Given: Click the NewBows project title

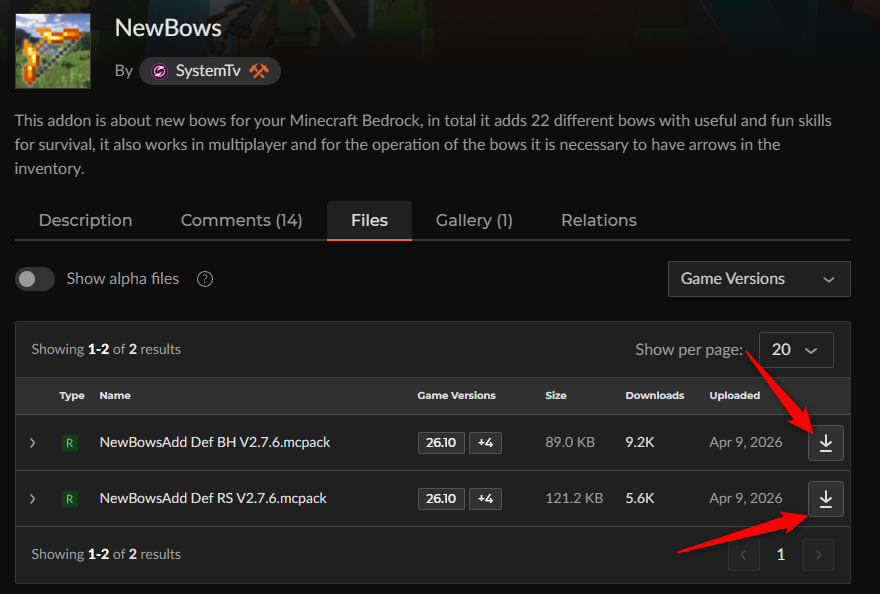Looking at the screenshot, I should coord(168,28).
